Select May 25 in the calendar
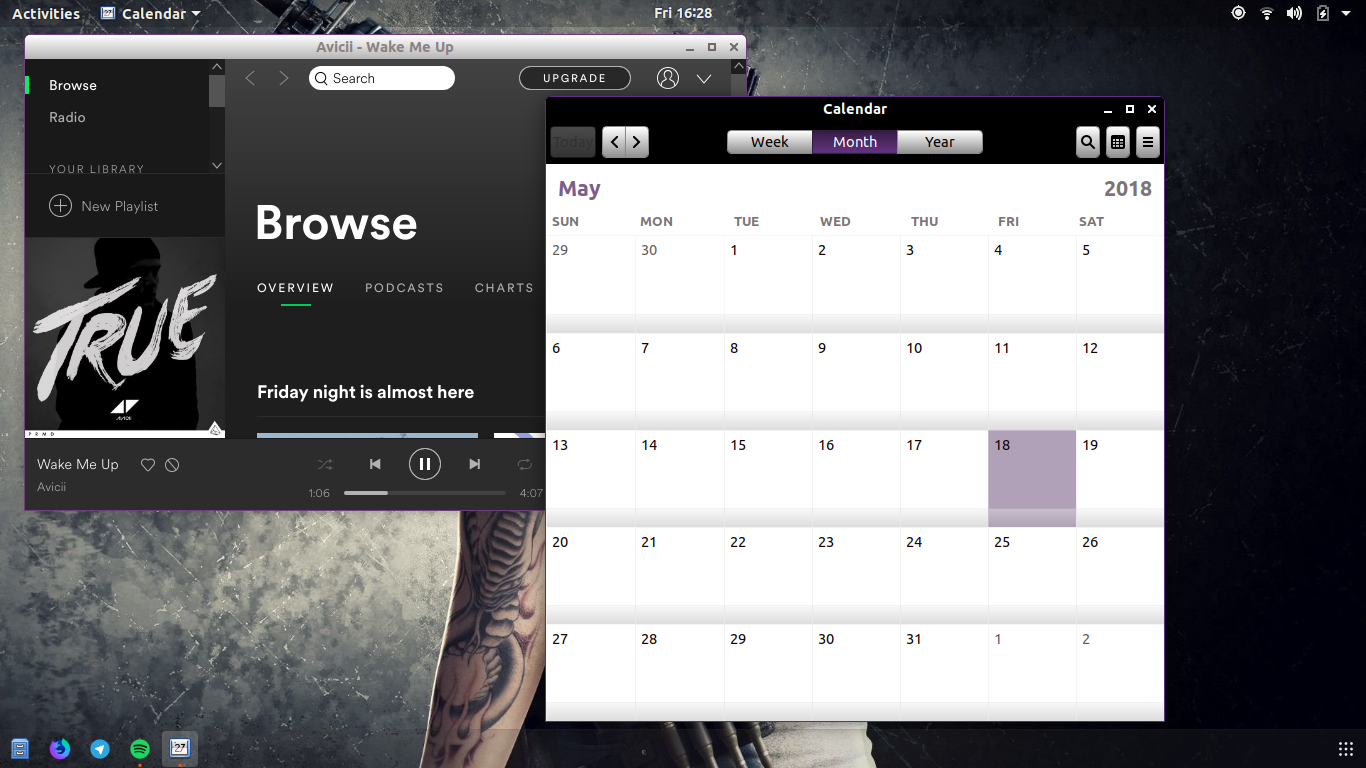Screen dimensions: 1366x768 (1032, 575)
